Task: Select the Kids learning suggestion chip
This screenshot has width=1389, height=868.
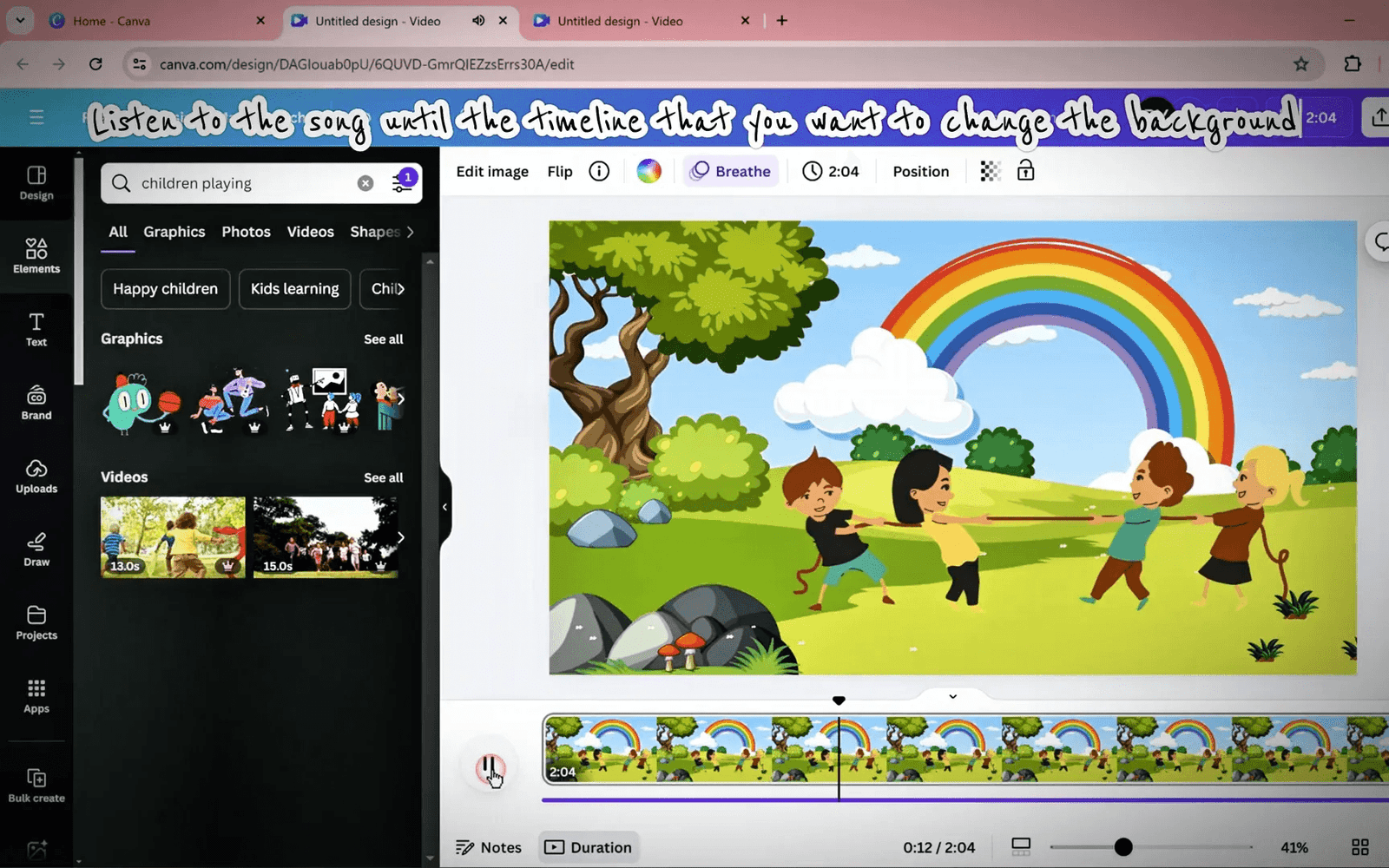Action: pyautogui.click(x=294, y=289)
